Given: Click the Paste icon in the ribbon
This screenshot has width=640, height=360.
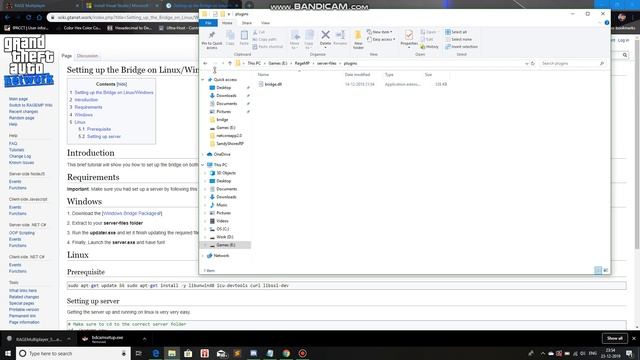Looking at the screenshot, I should point(244,38).
